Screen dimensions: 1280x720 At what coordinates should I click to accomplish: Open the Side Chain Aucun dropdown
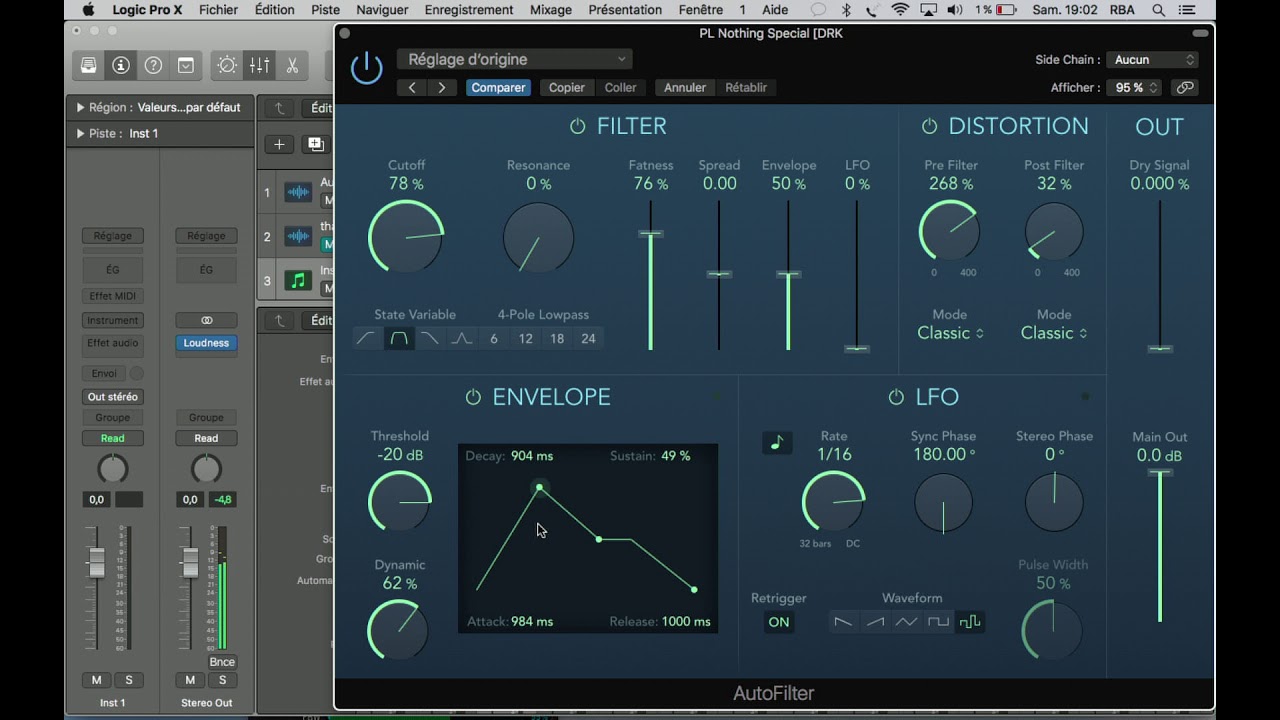[x=1153, y=60]
